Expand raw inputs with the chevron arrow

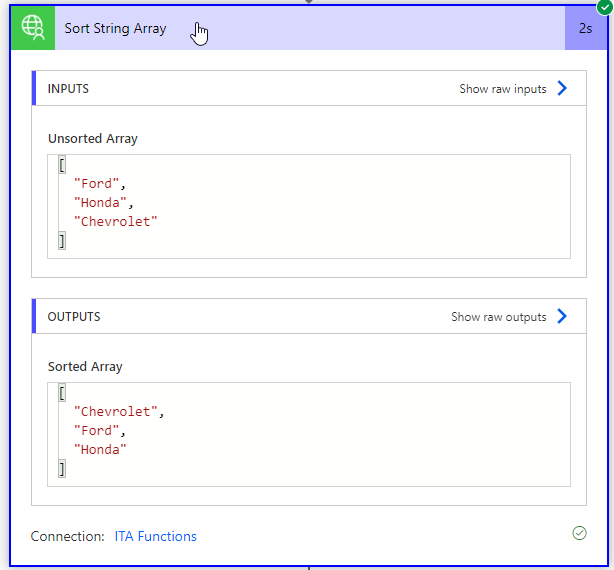(x=562, y=88)
